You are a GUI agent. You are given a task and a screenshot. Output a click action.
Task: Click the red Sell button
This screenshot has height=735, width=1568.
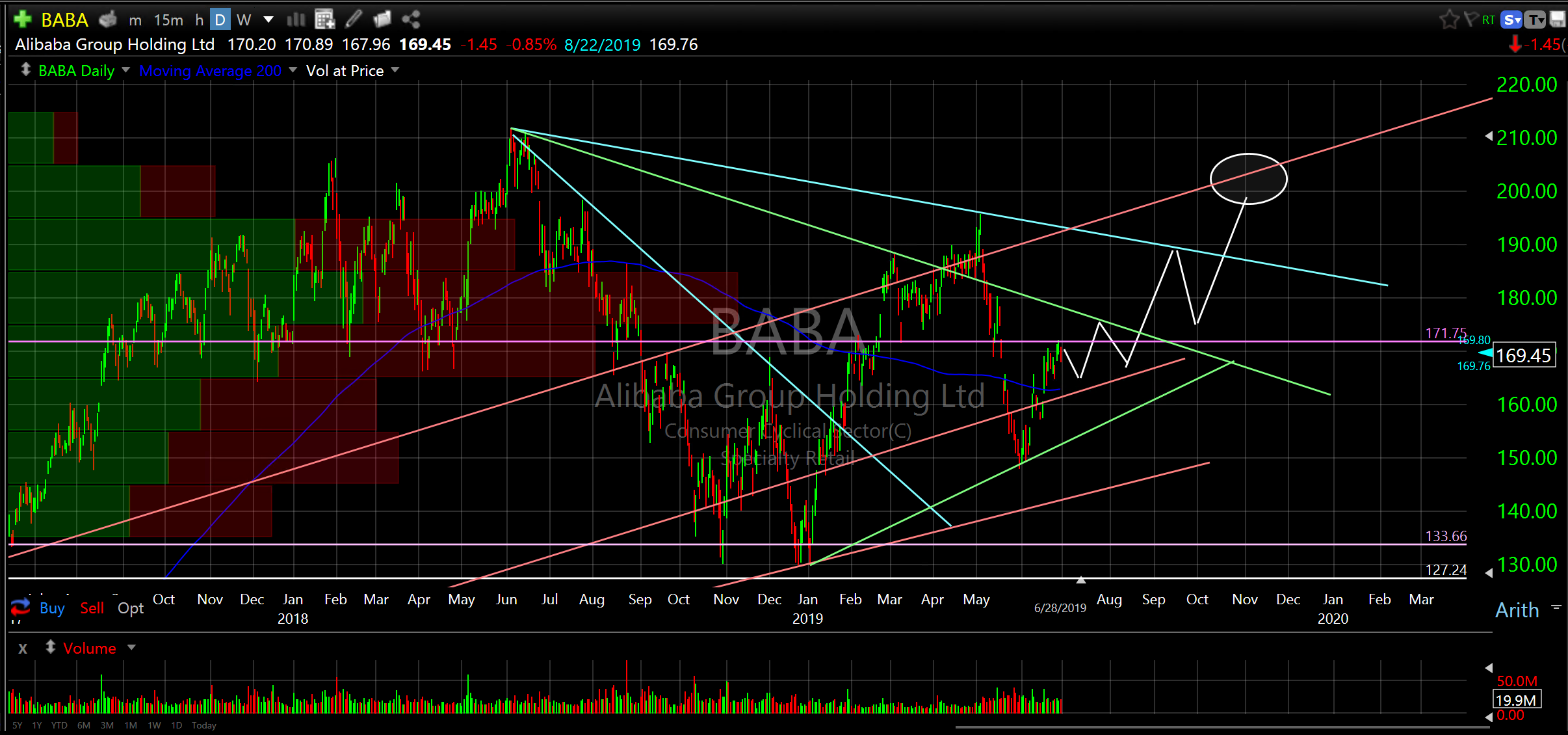[92, 608]
